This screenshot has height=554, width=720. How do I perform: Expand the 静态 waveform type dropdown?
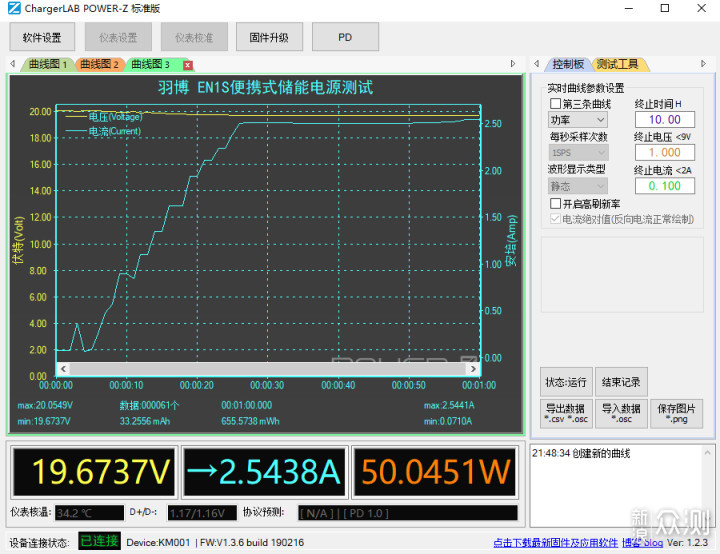(x=578, y=186)
